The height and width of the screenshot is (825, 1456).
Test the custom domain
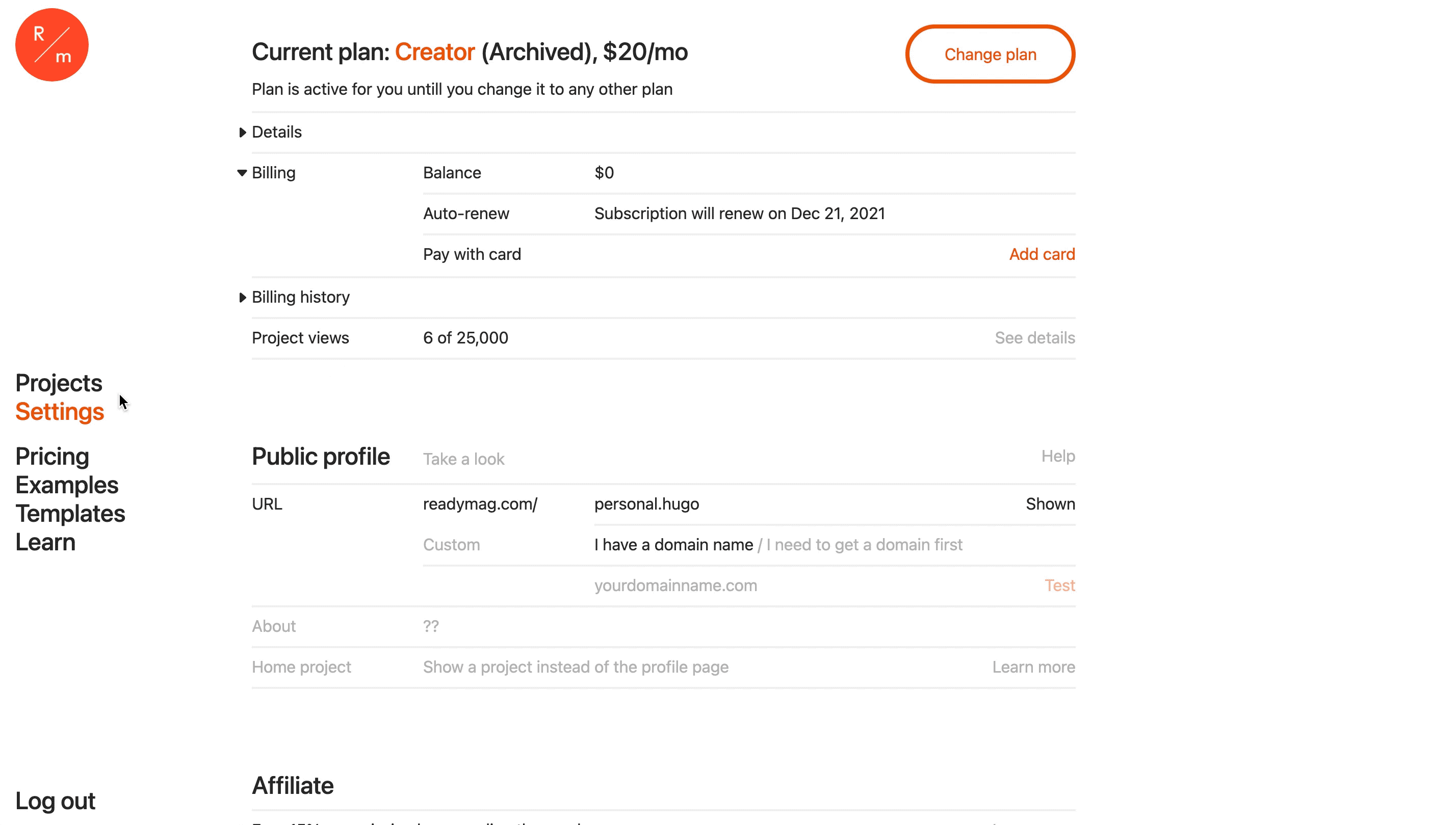(x=1059, y=586)
